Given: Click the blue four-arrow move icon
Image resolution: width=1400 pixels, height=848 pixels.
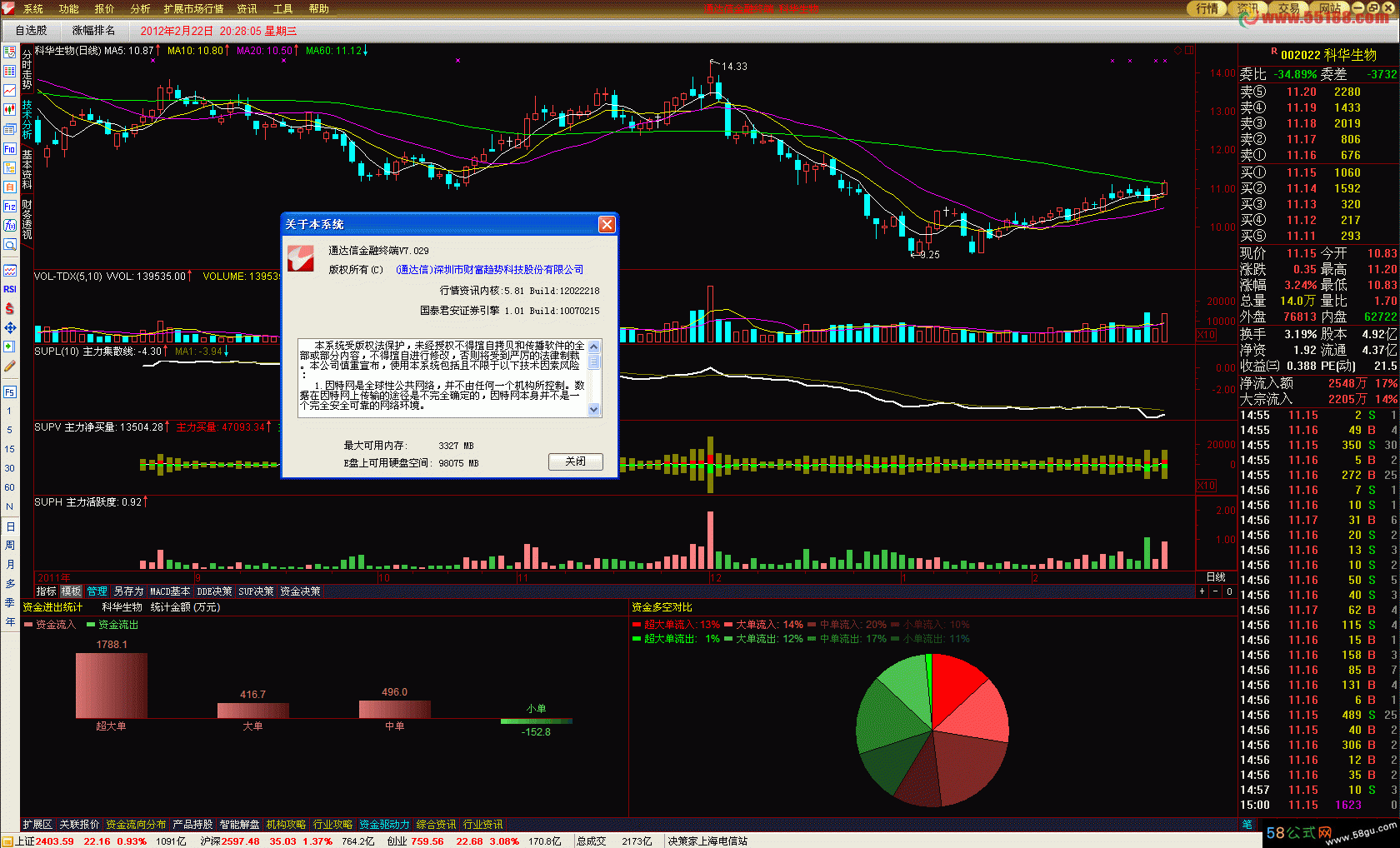Looking at the screenshot, I should 10,327.
